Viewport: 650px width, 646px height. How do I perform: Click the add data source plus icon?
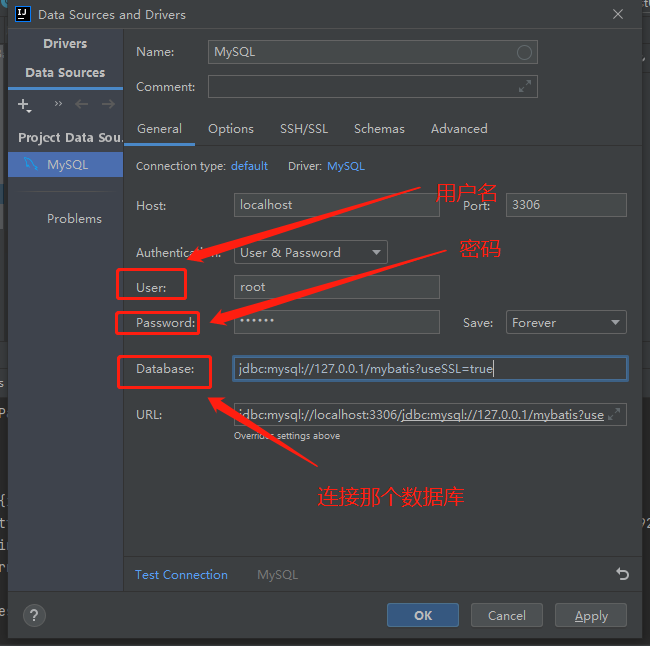[24, 104]
